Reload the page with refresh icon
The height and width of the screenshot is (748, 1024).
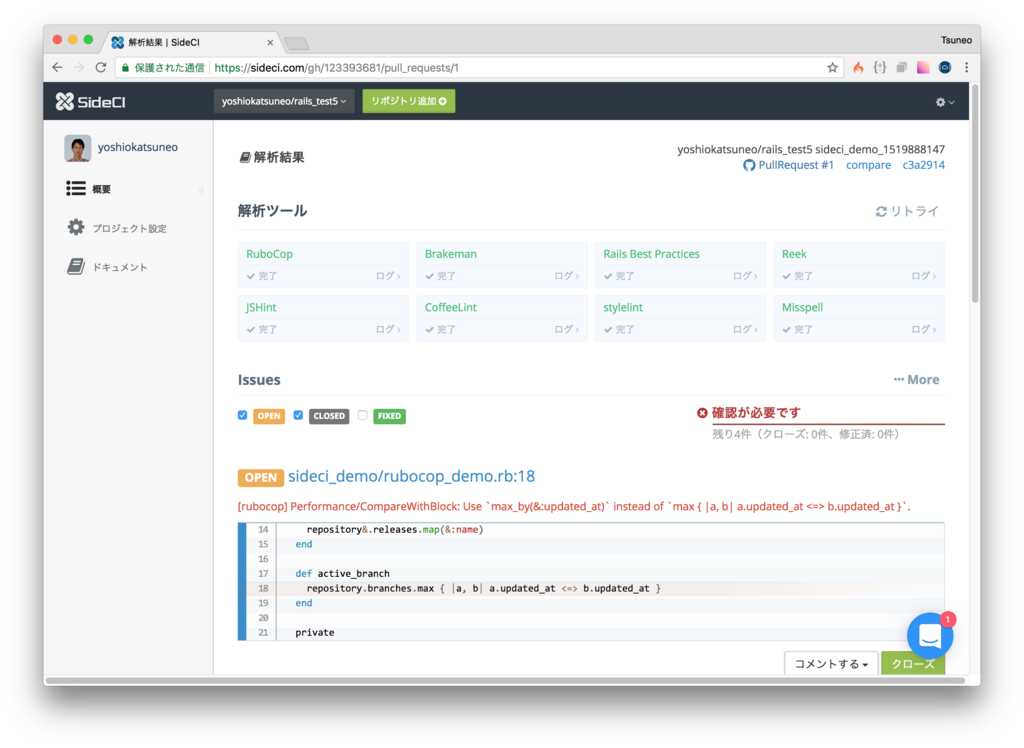coord(101,67)
